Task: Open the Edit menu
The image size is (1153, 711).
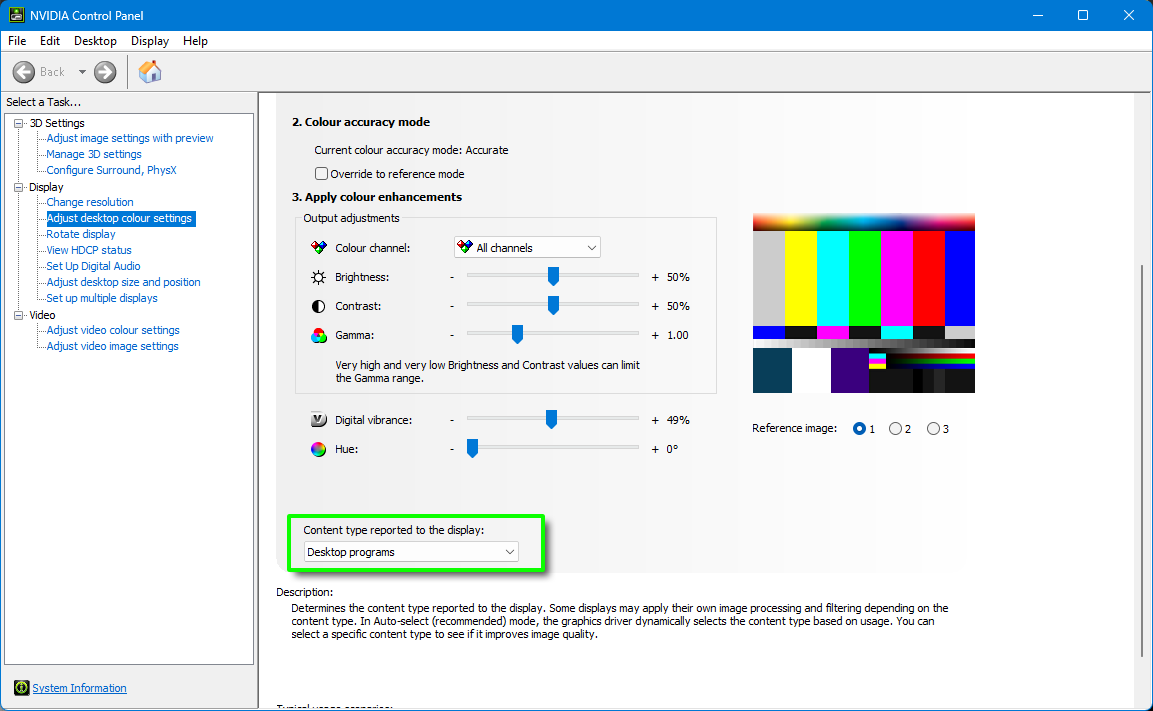Action: (50, 41)
